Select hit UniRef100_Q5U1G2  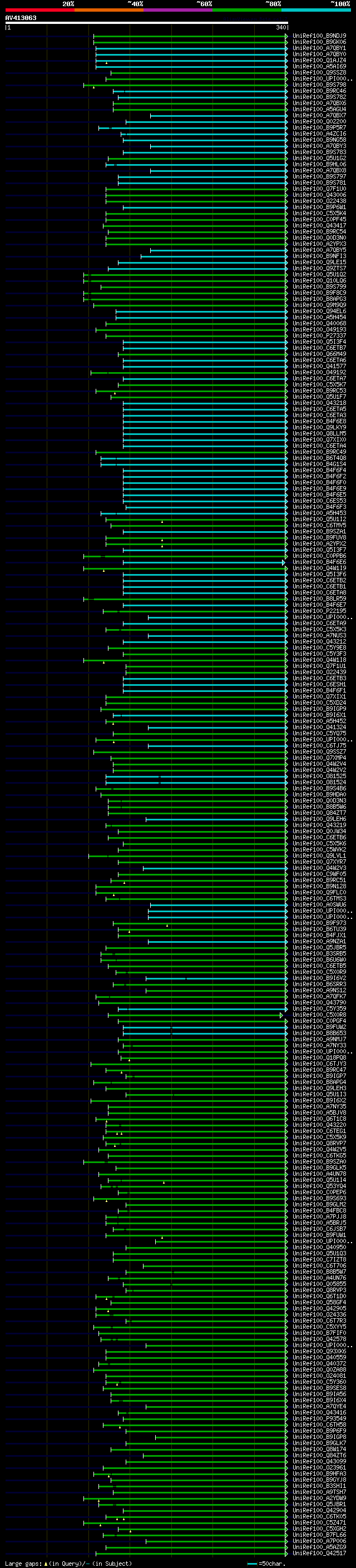pos(319,159)
